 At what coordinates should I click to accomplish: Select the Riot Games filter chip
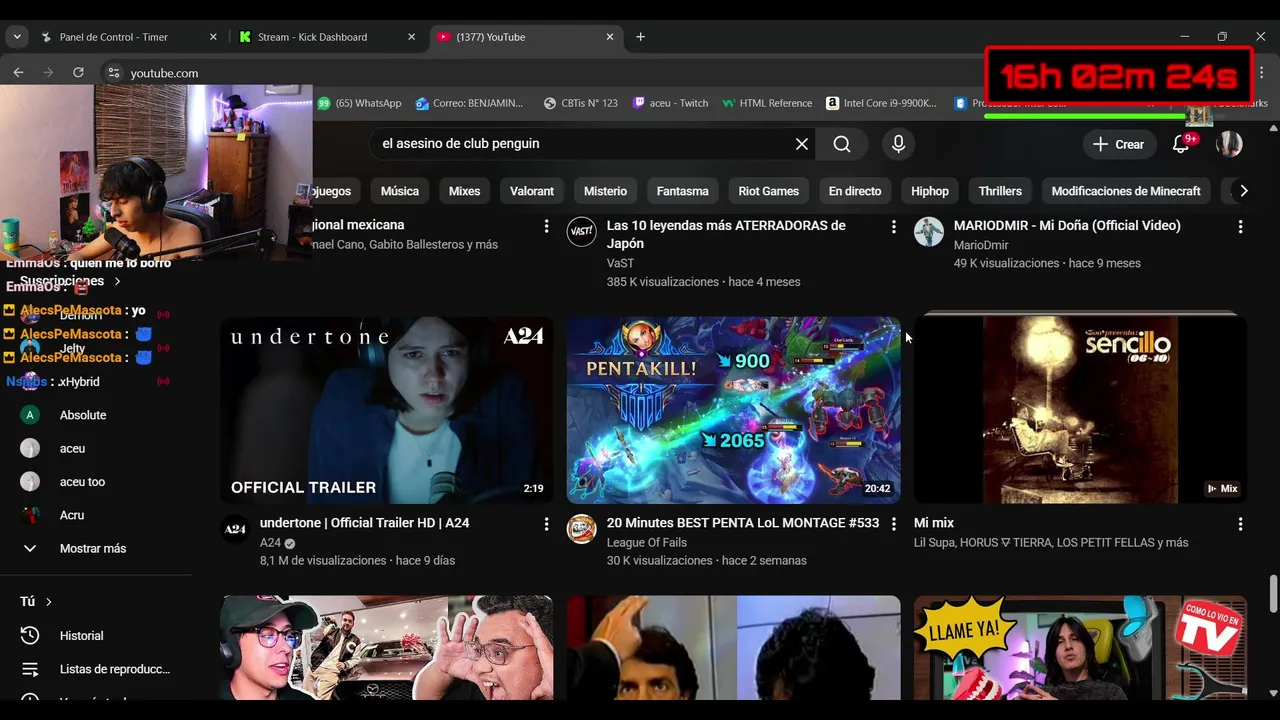pyautogui.click(x=769, y=191)
